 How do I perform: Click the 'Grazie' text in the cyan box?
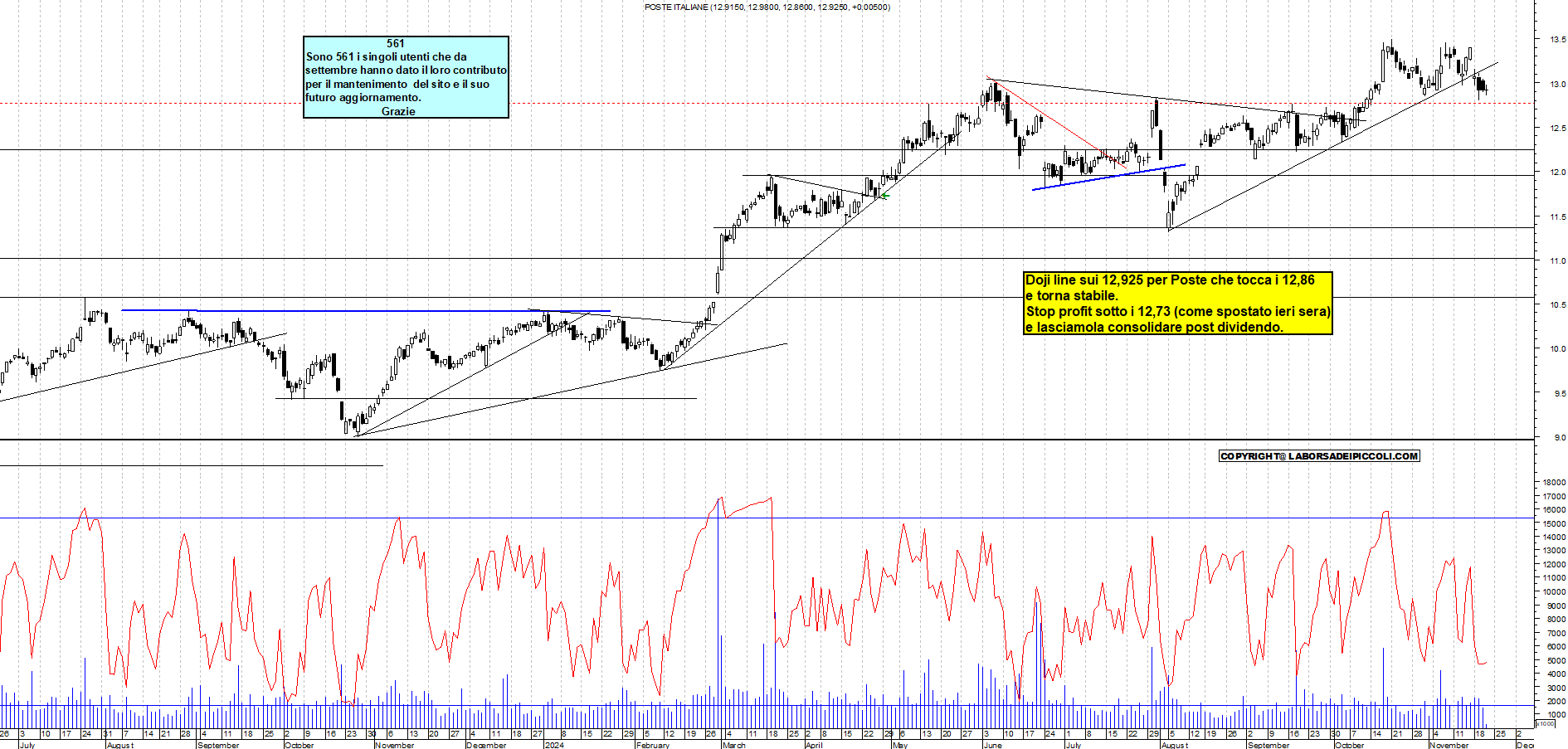(x=398, y=111)
